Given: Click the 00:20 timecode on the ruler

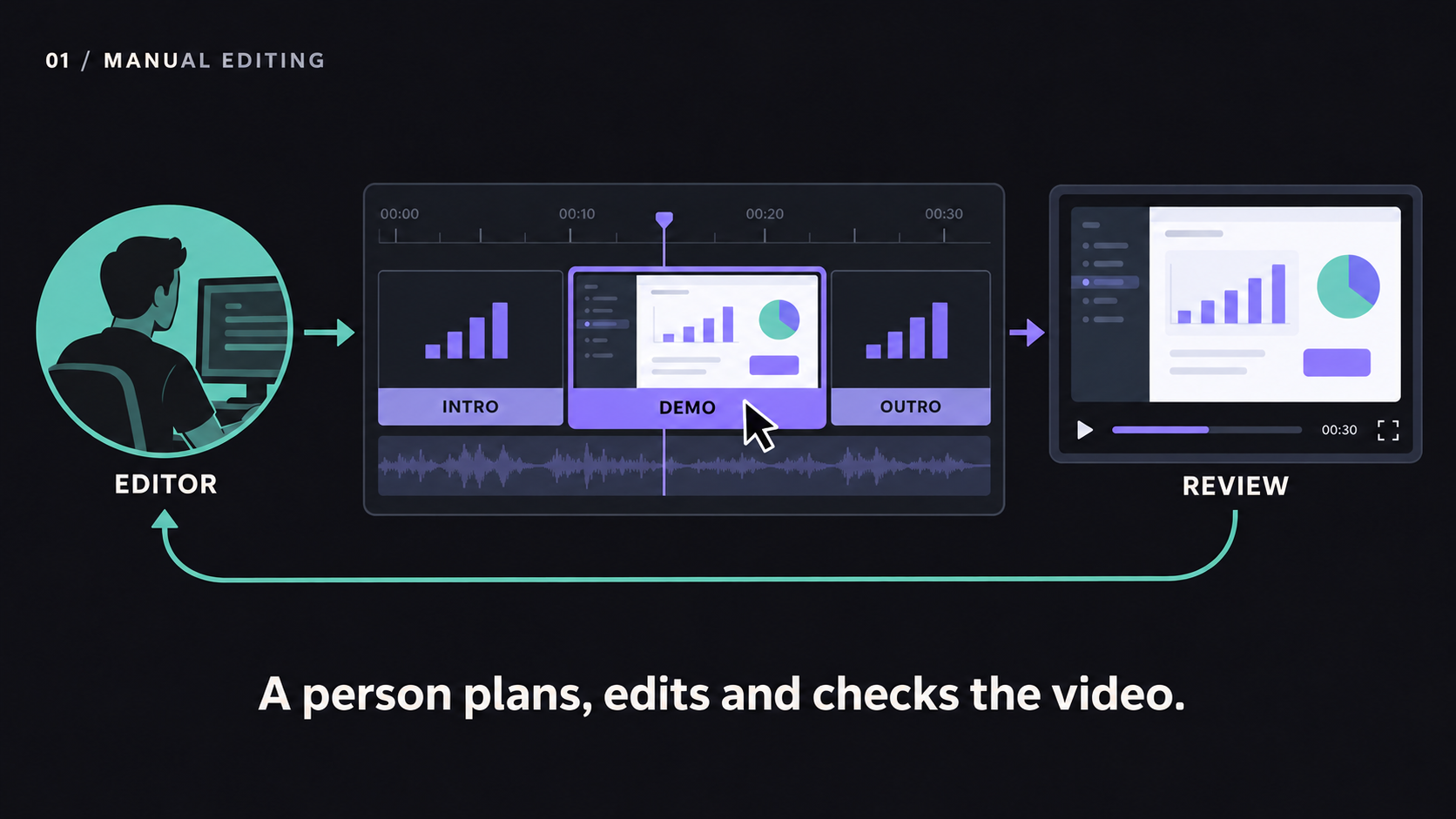Looking at the screenshot, I should coord(765,214).
